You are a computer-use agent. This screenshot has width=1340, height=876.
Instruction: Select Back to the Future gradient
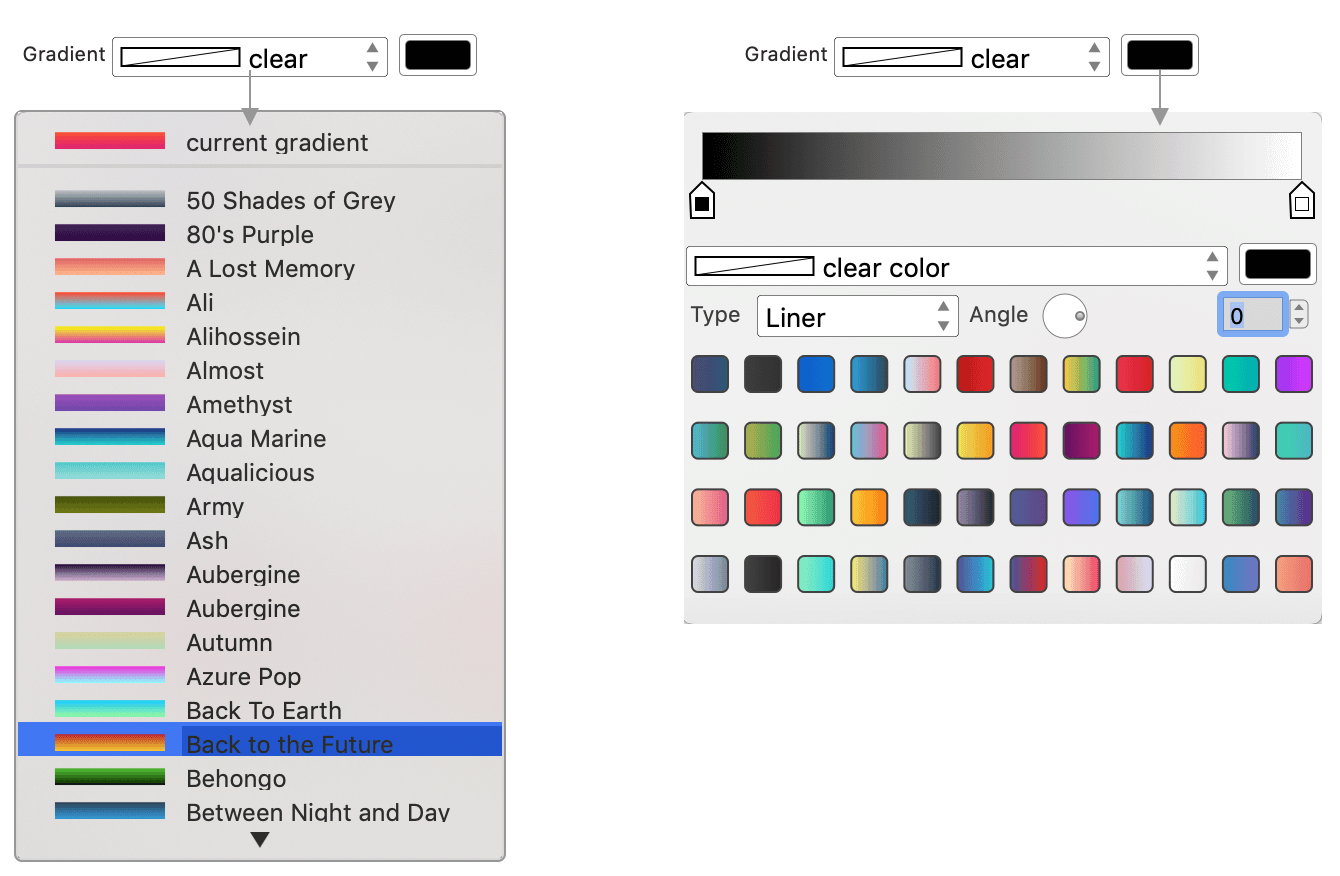260,744
